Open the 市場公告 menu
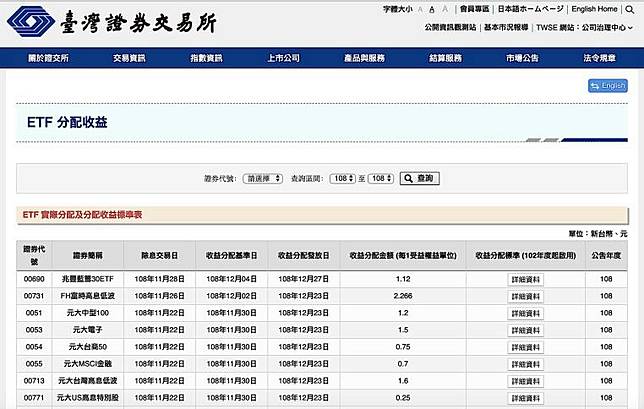Viewport: 644px width, 409px height. 522,58
